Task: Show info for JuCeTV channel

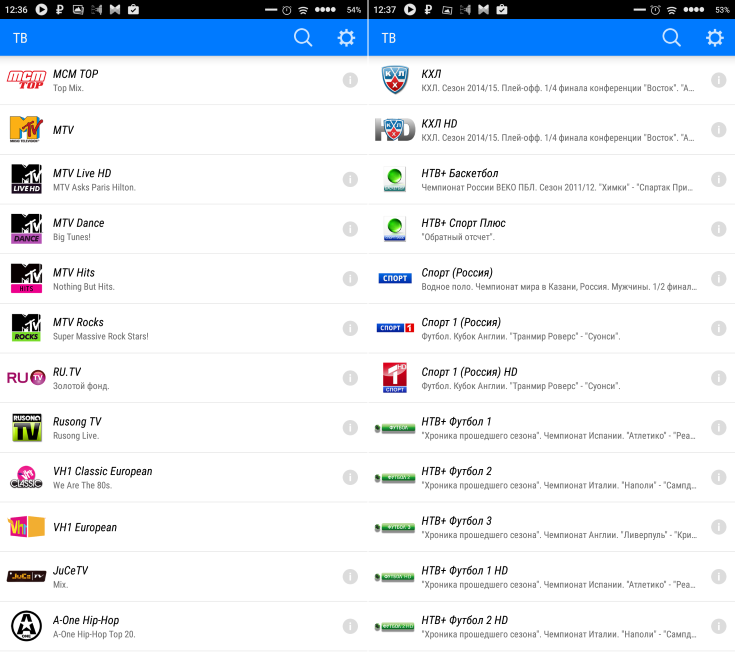Action: coord(350,577)
